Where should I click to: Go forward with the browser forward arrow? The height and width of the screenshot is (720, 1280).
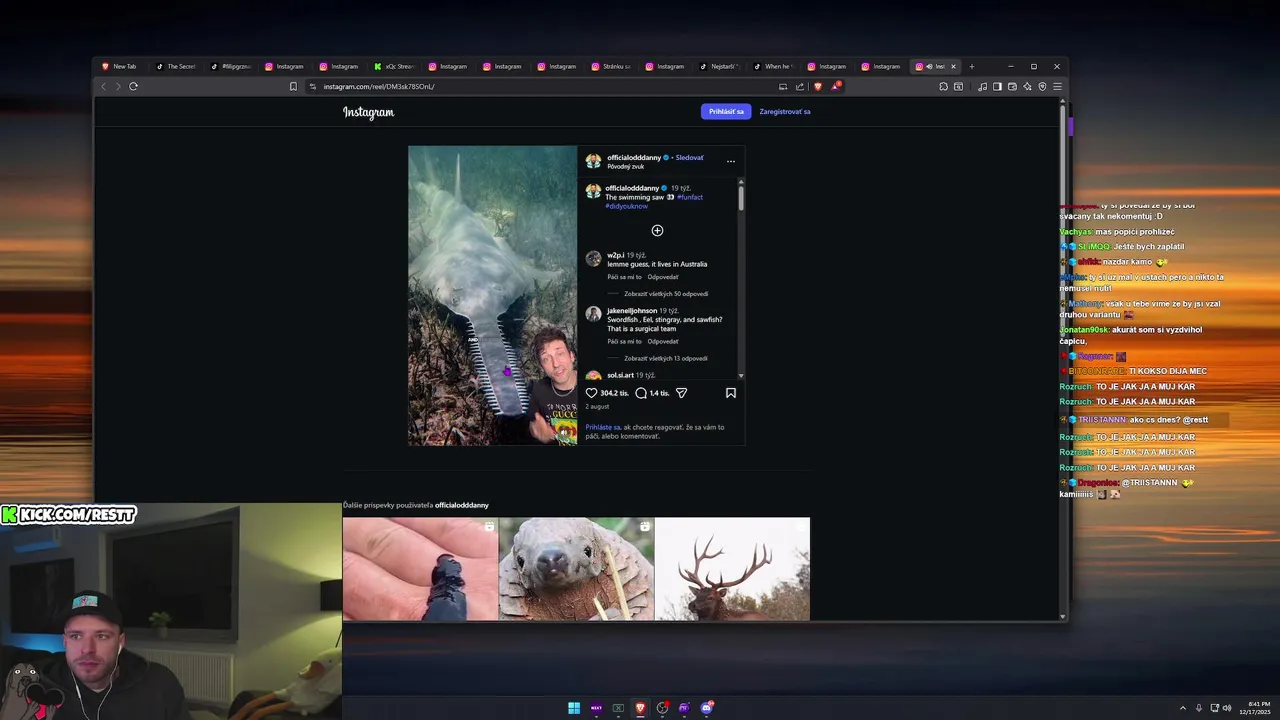(117, 86)
